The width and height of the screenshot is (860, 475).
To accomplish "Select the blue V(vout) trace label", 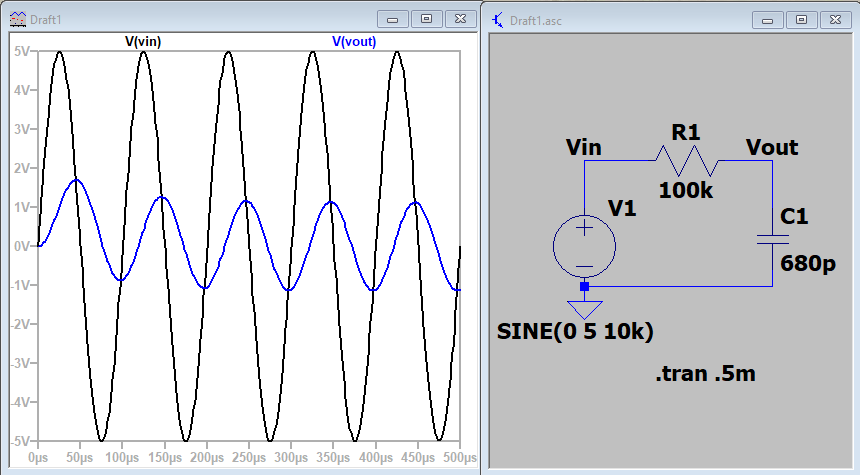I will tap(354, 41).
